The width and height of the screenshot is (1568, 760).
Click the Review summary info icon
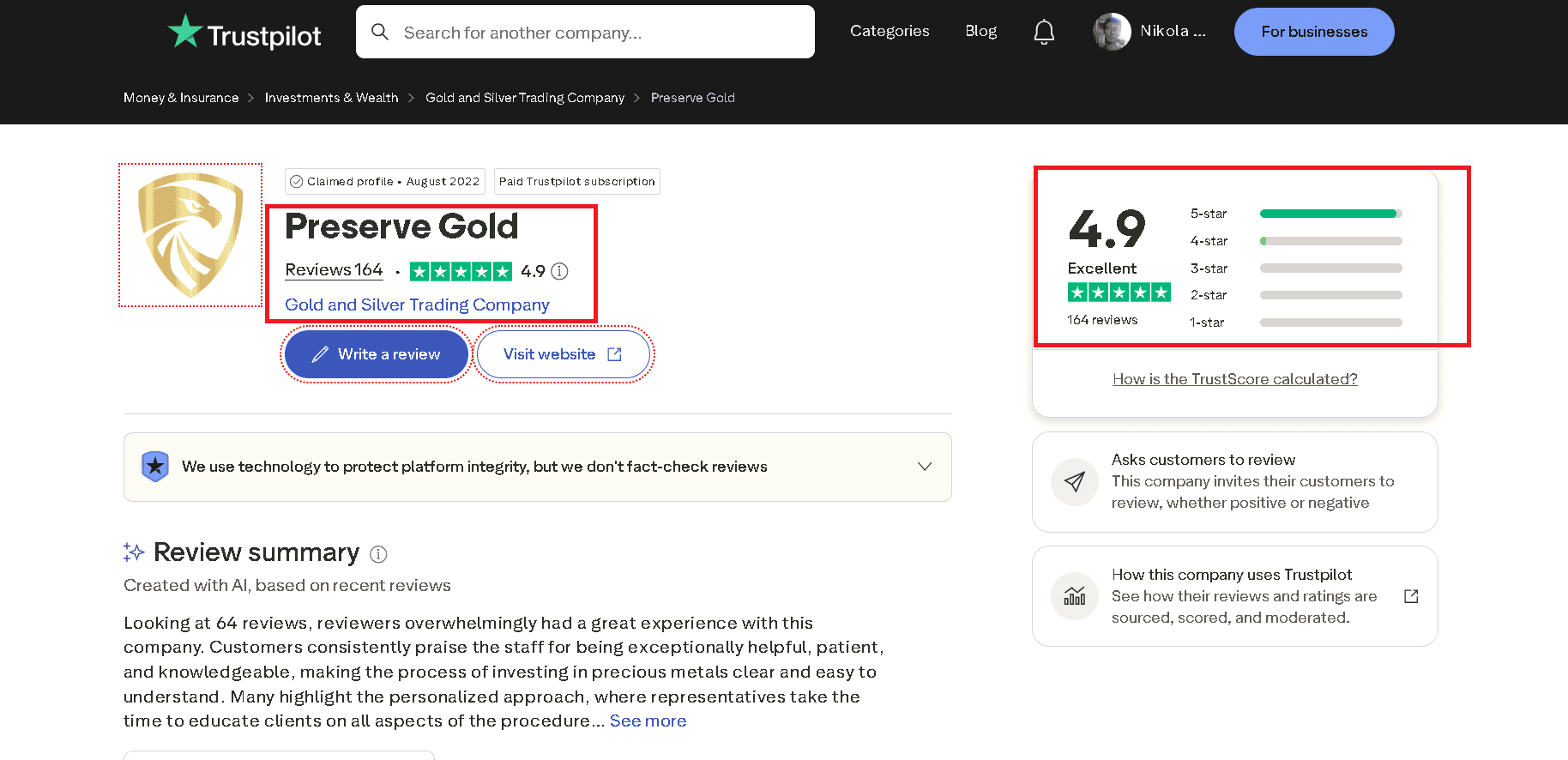[378, 554]
